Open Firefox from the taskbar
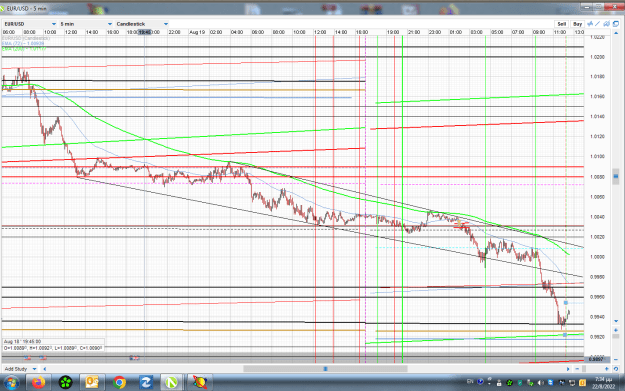 coord(39,383)
